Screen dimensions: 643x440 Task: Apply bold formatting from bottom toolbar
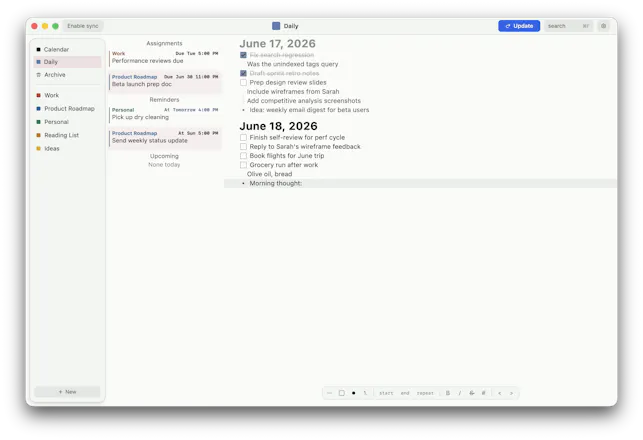point(448,393)
